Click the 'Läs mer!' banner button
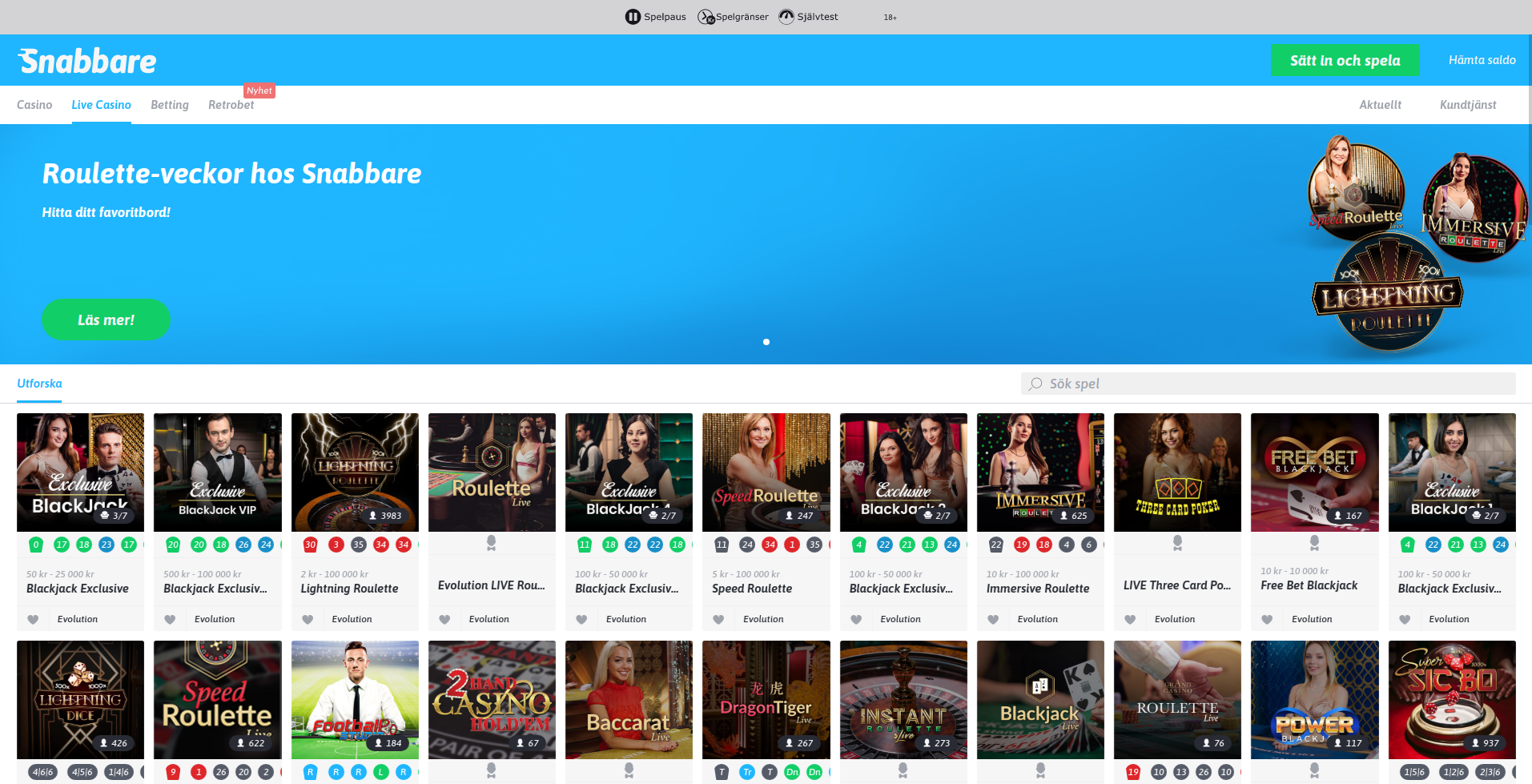 (x=106, y=320)
